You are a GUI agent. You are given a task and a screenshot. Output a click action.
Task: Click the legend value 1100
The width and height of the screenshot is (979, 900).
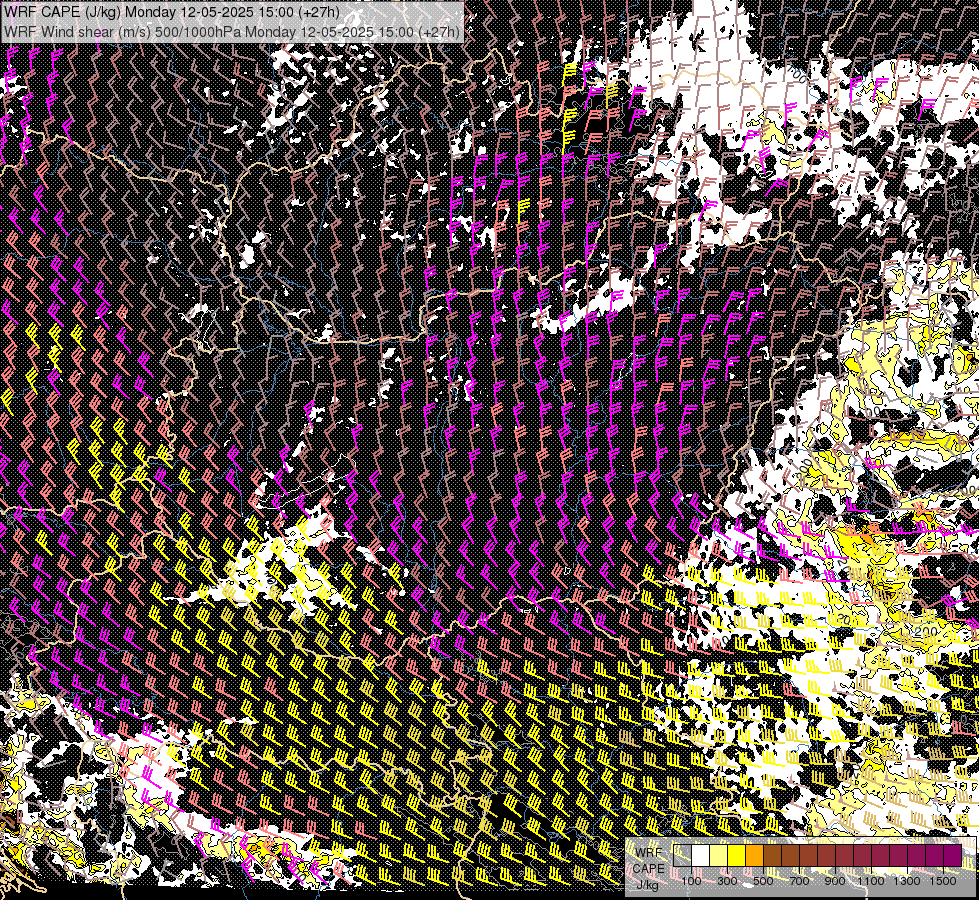870,881
